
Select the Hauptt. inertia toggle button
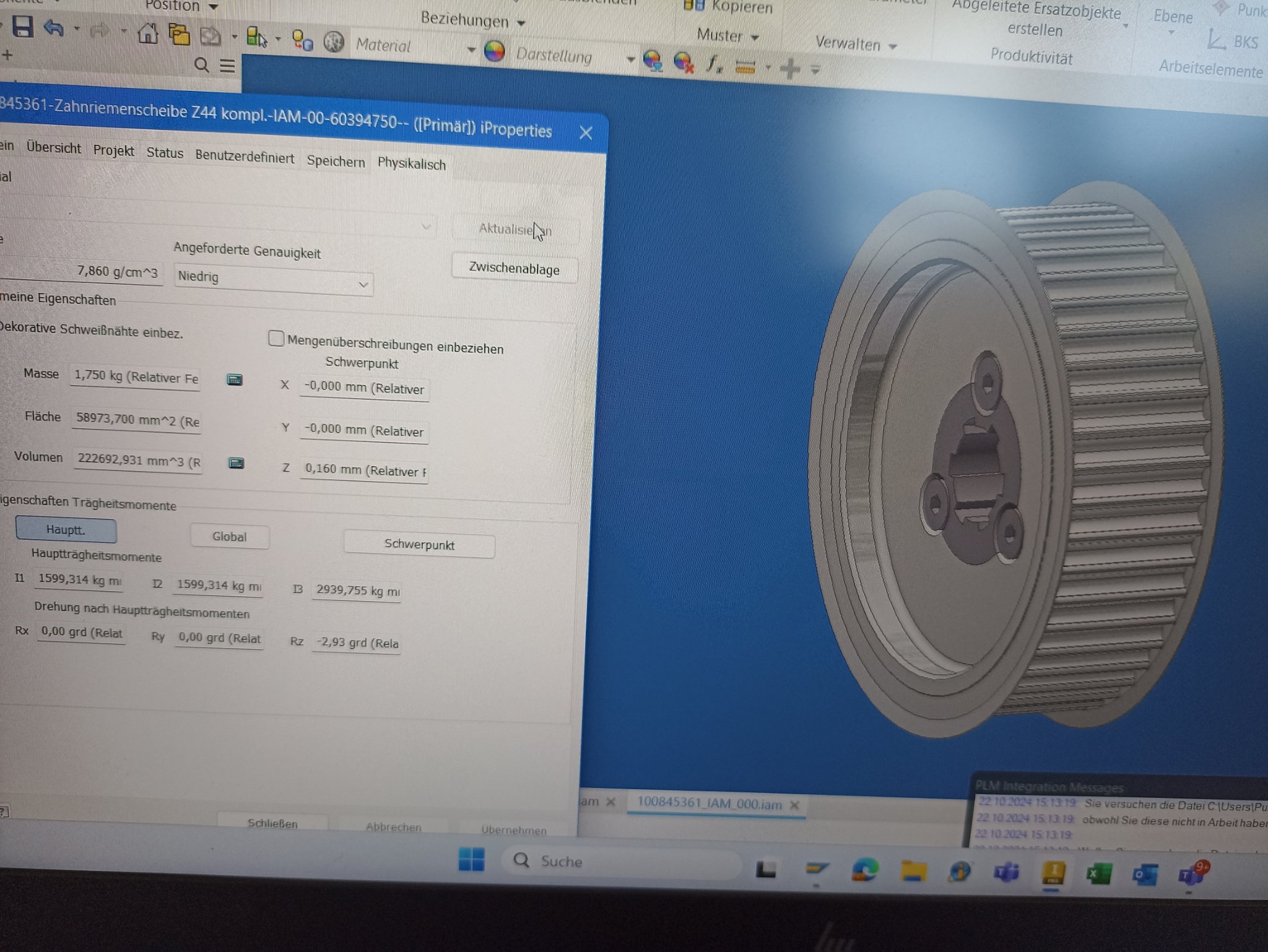(66, 530)
